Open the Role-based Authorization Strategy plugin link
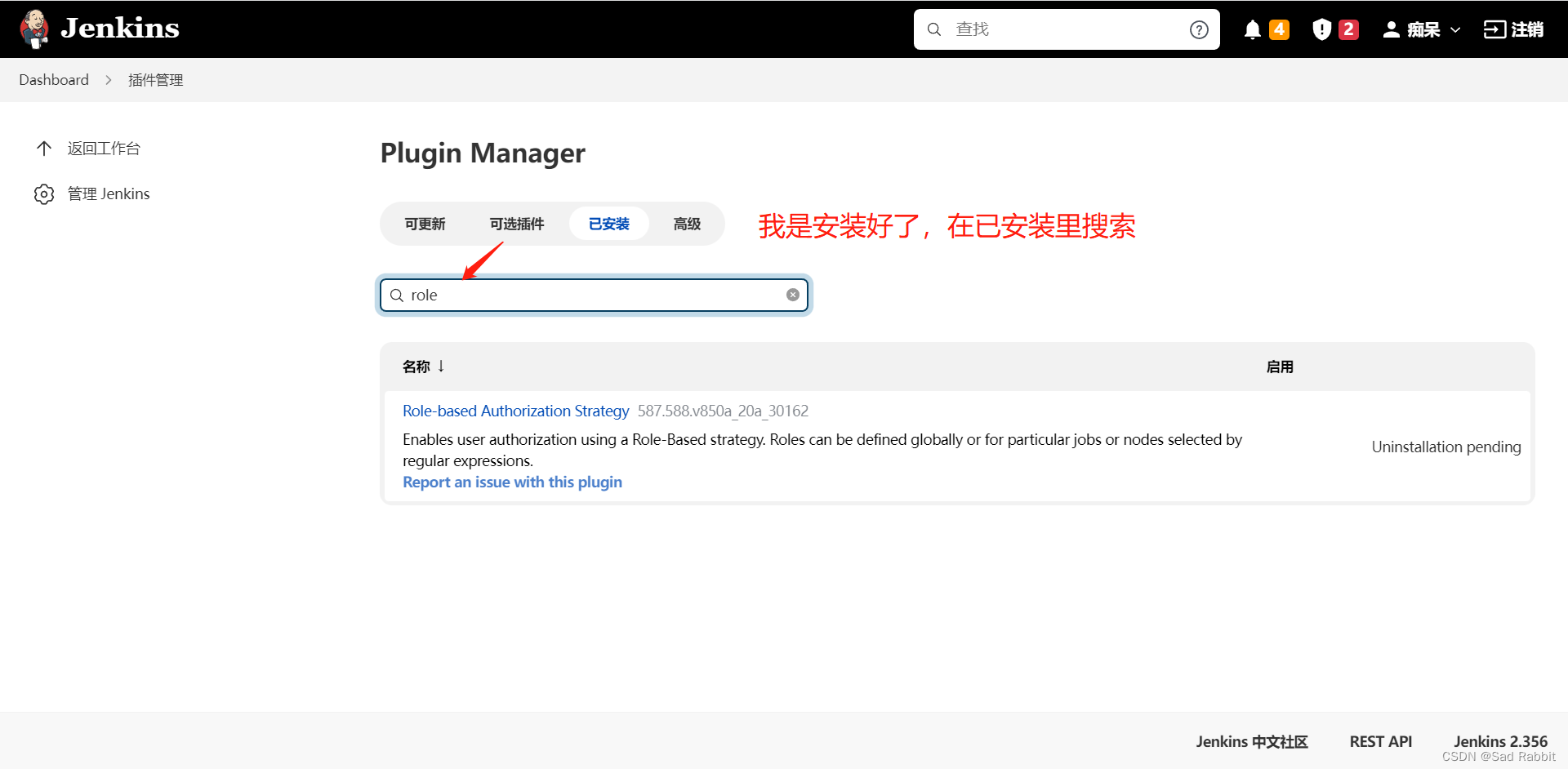Image resolution: width=1568 pixels, height=769 pixels. [x=515, y=411]
